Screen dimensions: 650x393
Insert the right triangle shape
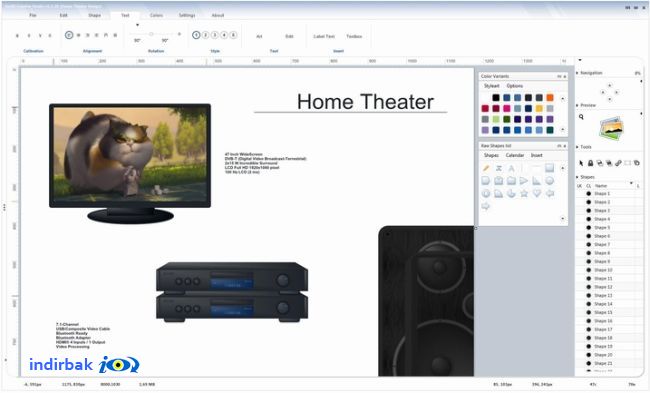tap(537, 181)
